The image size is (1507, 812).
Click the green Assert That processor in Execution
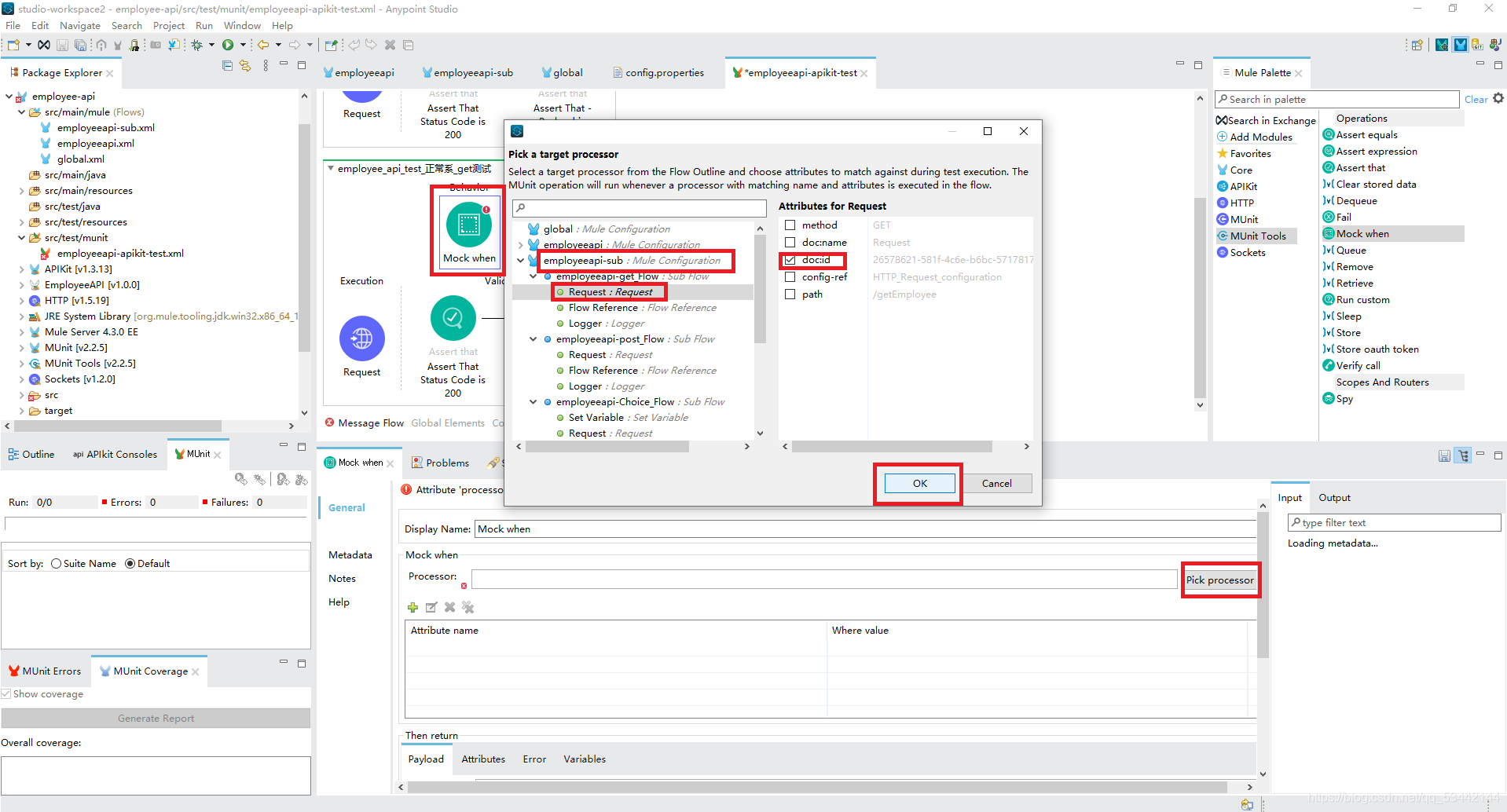pos(453,318)
